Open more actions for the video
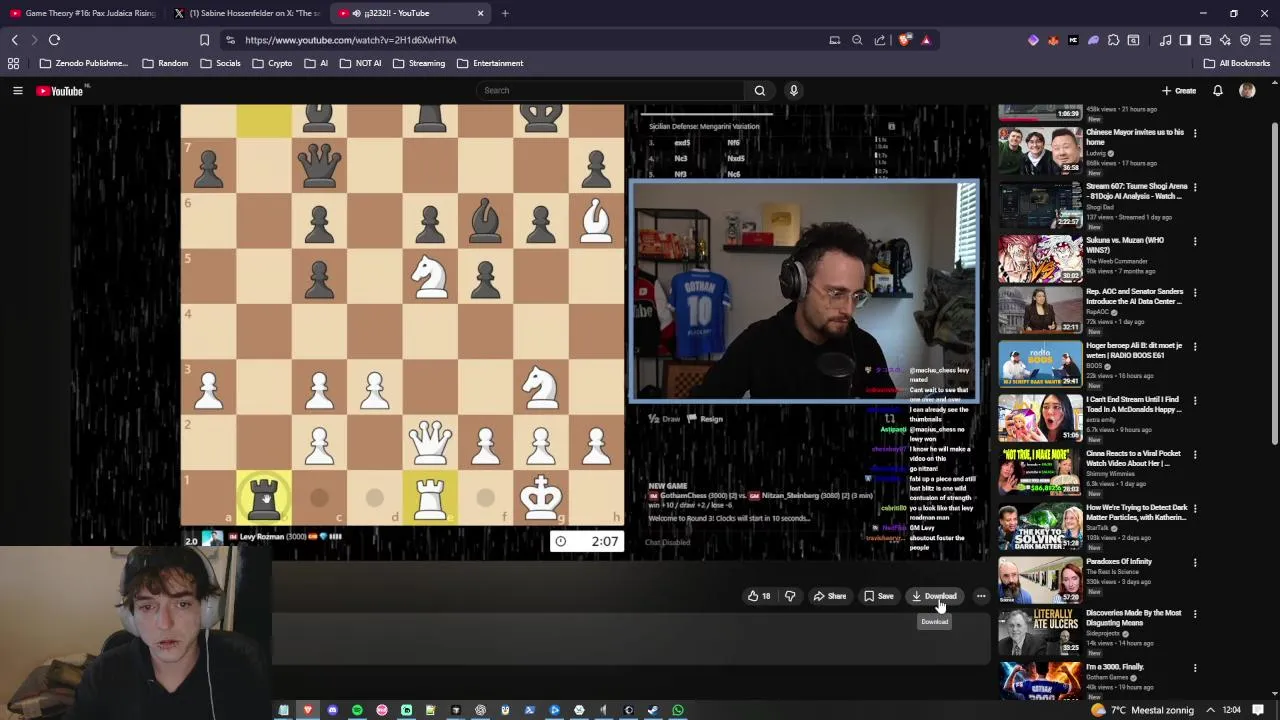The image size is (1280, 720). click(x=981, y=596)
